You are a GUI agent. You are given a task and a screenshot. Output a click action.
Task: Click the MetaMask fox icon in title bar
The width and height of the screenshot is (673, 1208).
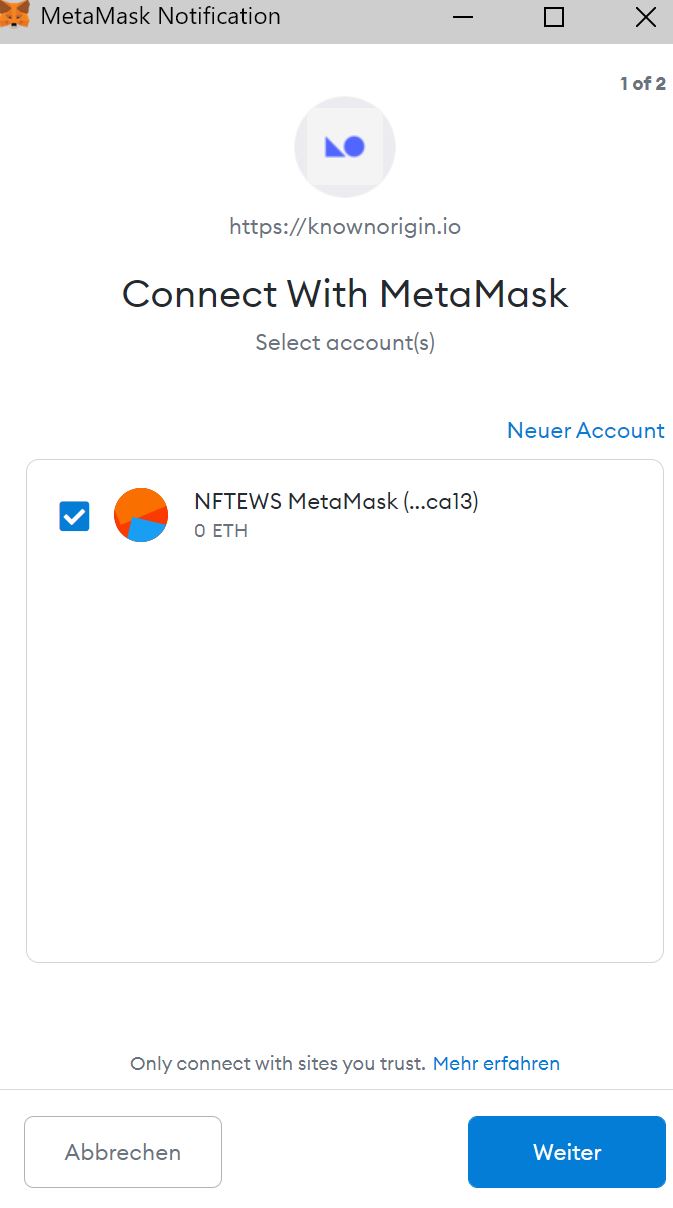[x=15, y=16]
